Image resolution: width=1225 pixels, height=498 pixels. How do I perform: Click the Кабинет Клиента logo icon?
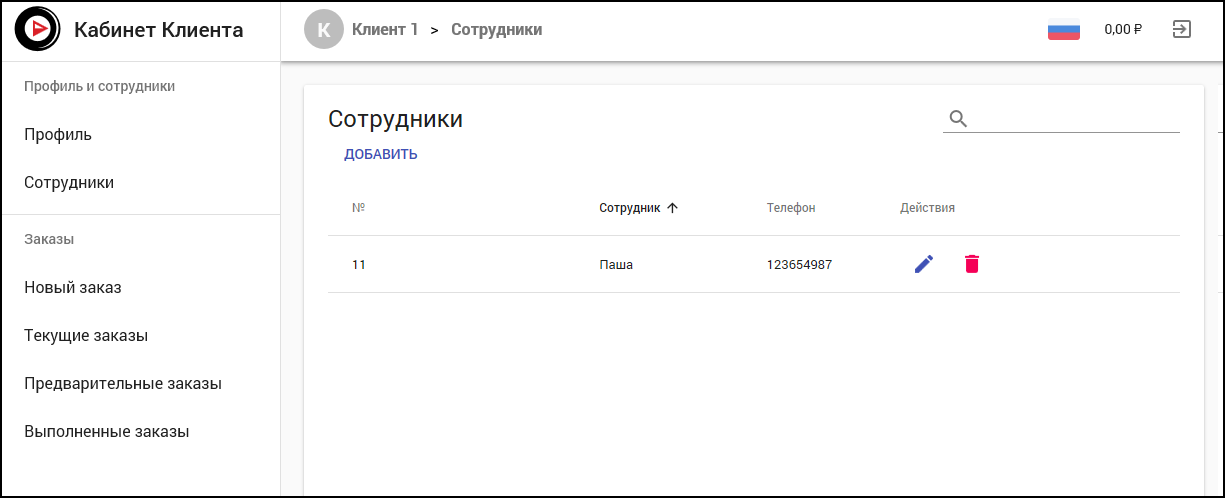coord(38,30)
